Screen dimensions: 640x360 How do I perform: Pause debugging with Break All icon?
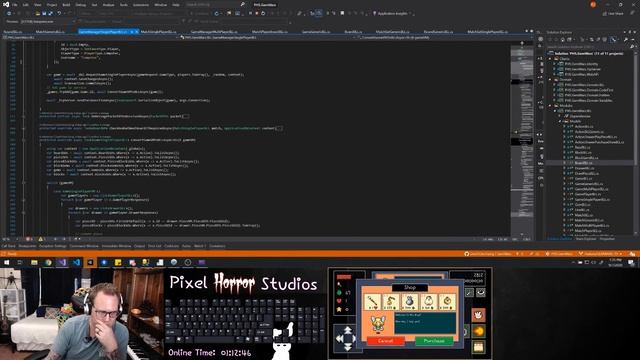point(250,13)
